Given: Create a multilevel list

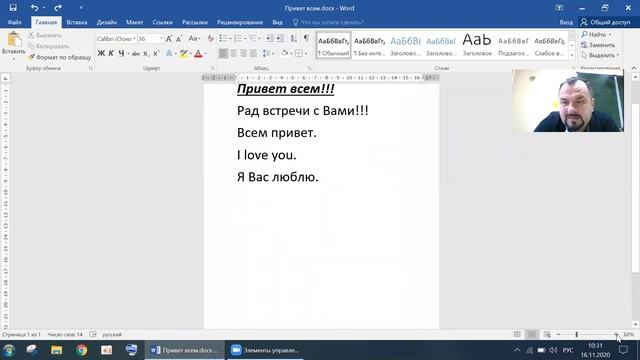Looking at the screenshot, I should 253,38.
